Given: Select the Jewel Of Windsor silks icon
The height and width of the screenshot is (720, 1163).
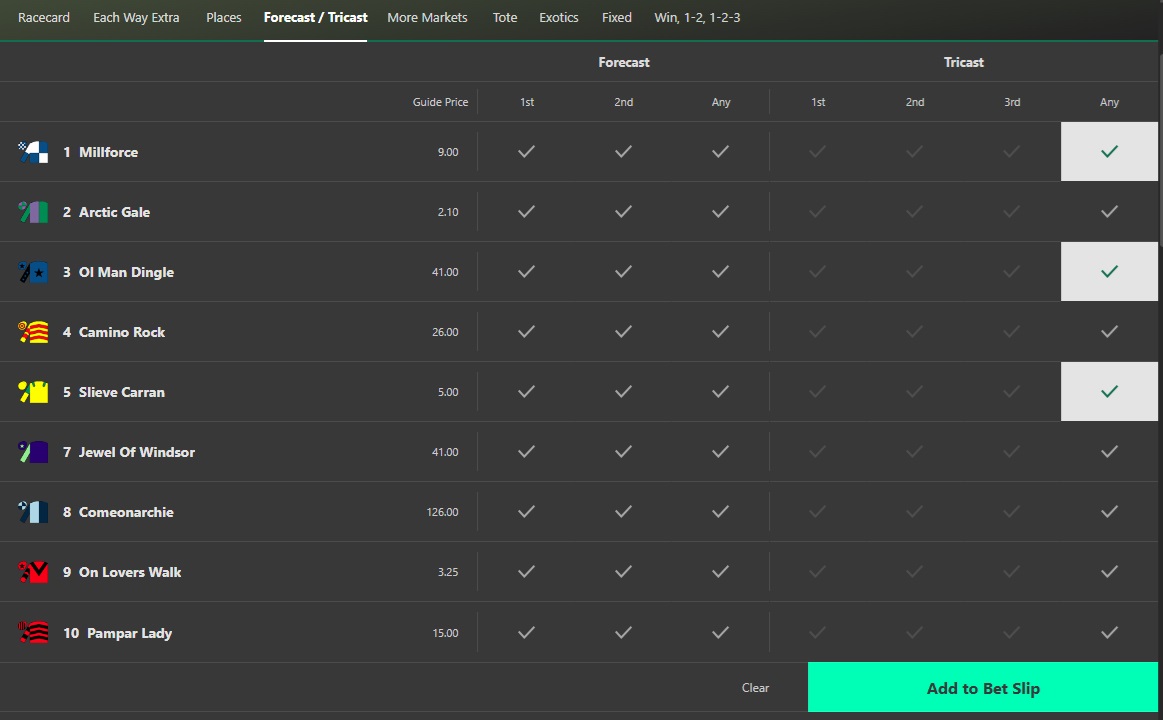Looking at the screenshot, I should click(x=30, y=451).
